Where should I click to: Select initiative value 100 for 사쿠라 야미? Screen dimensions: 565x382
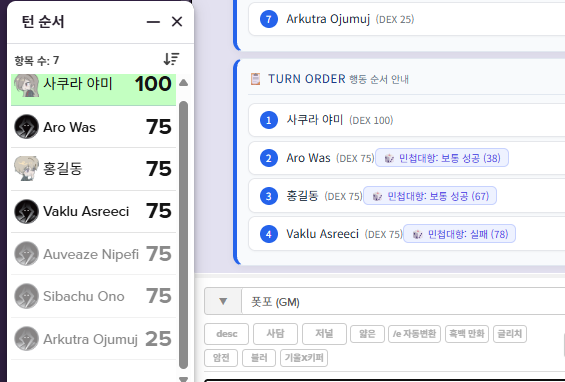153,84
